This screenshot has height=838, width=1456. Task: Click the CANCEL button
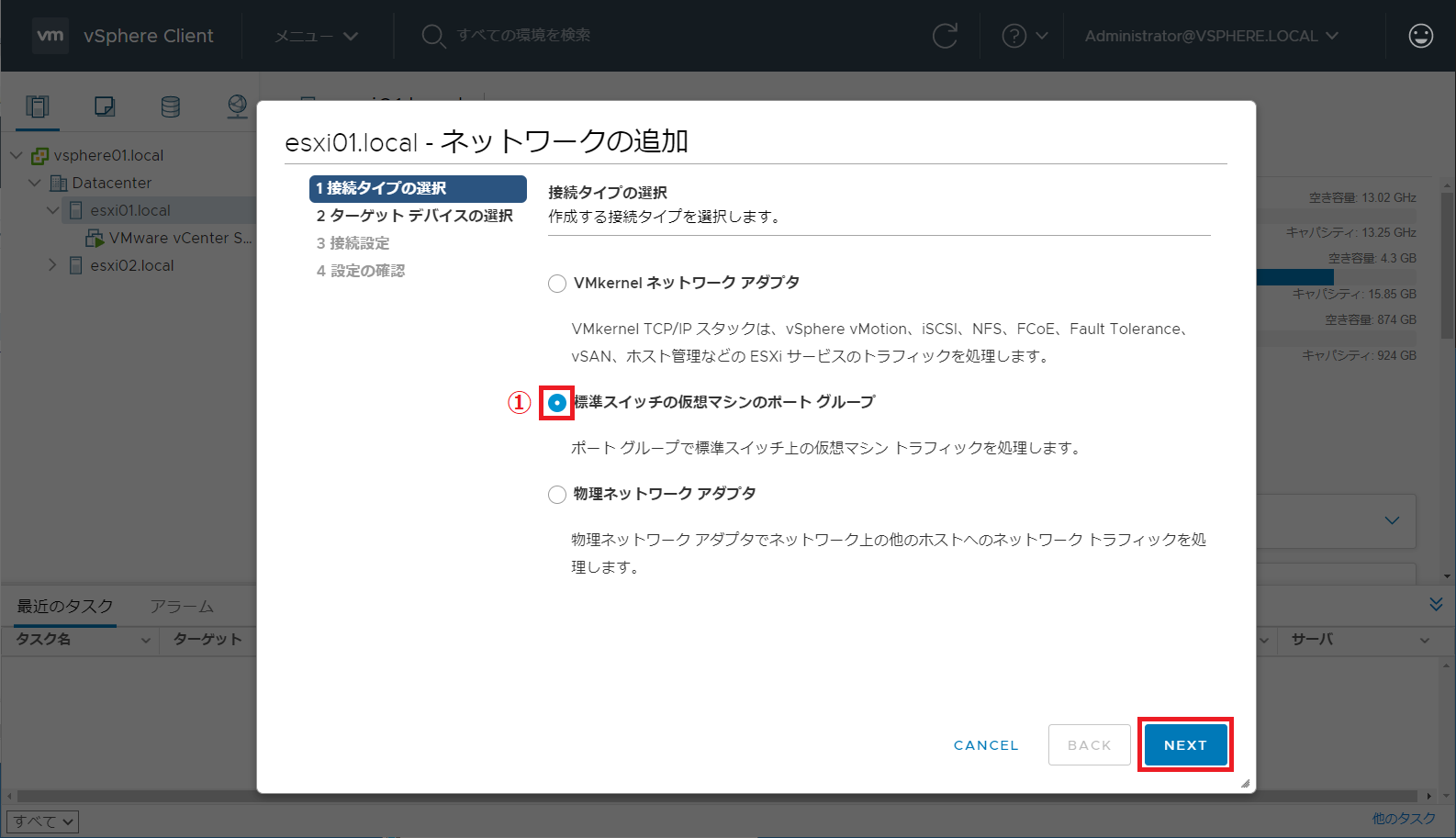986,745
